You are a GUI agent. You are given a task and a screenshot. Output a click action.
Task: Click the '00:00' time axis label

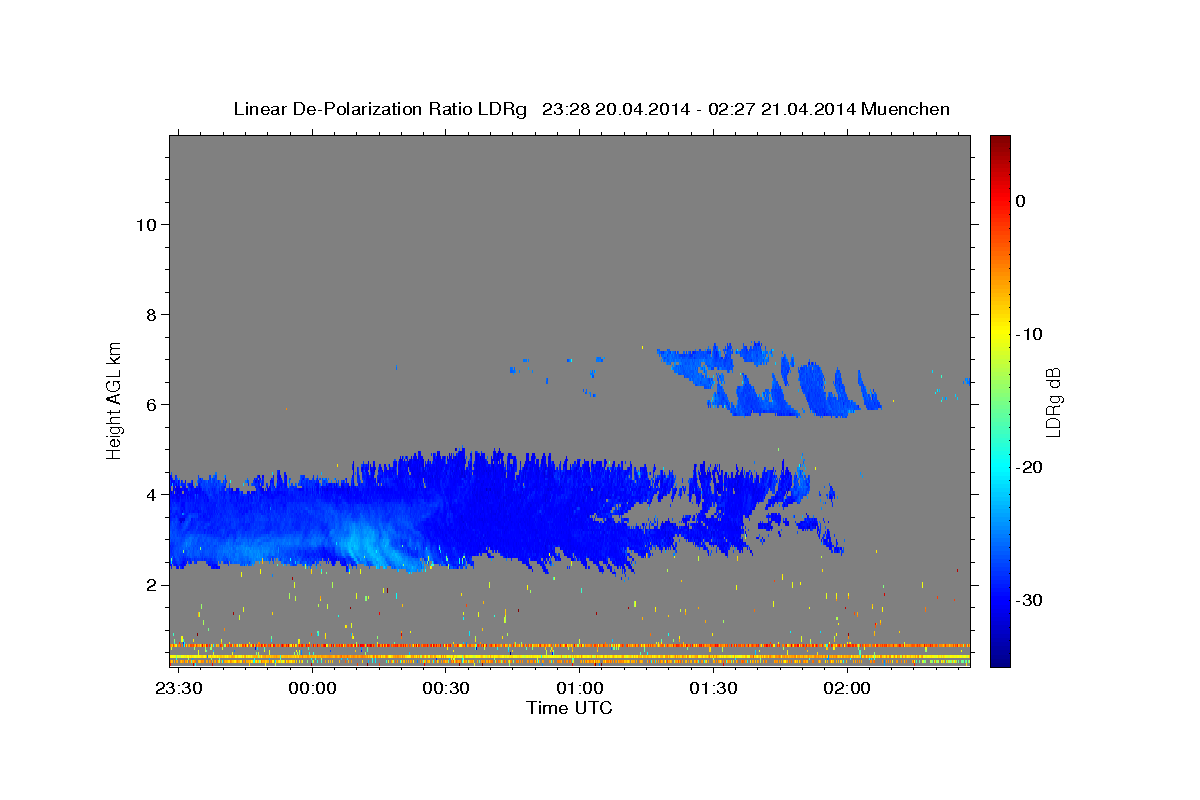(x=312, y=689)
